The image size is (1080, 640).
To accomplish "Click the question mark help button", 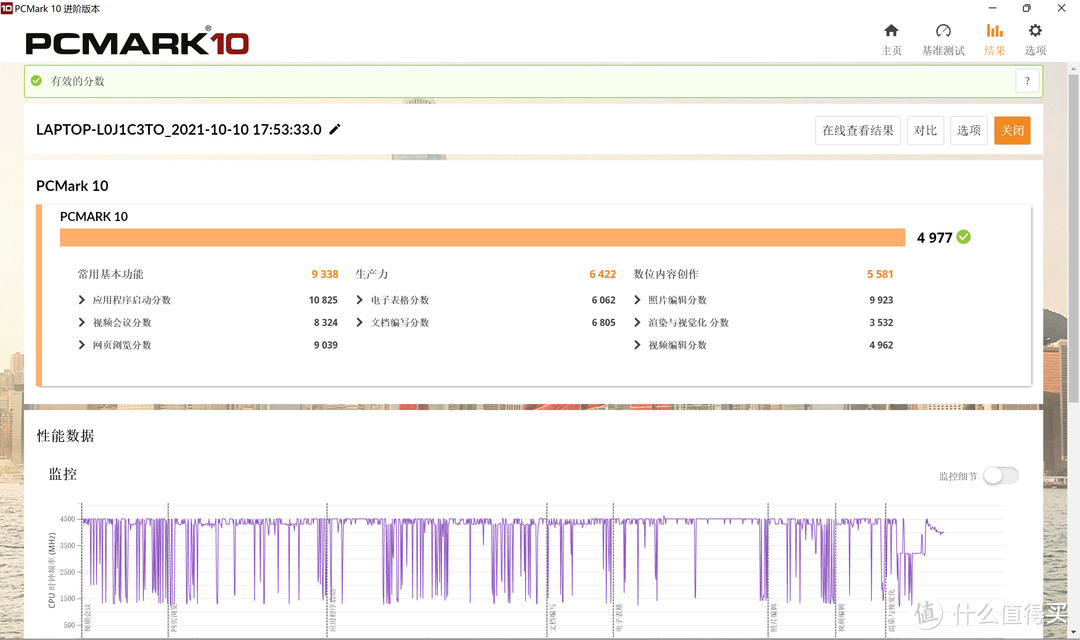I will coord(1027,81).
